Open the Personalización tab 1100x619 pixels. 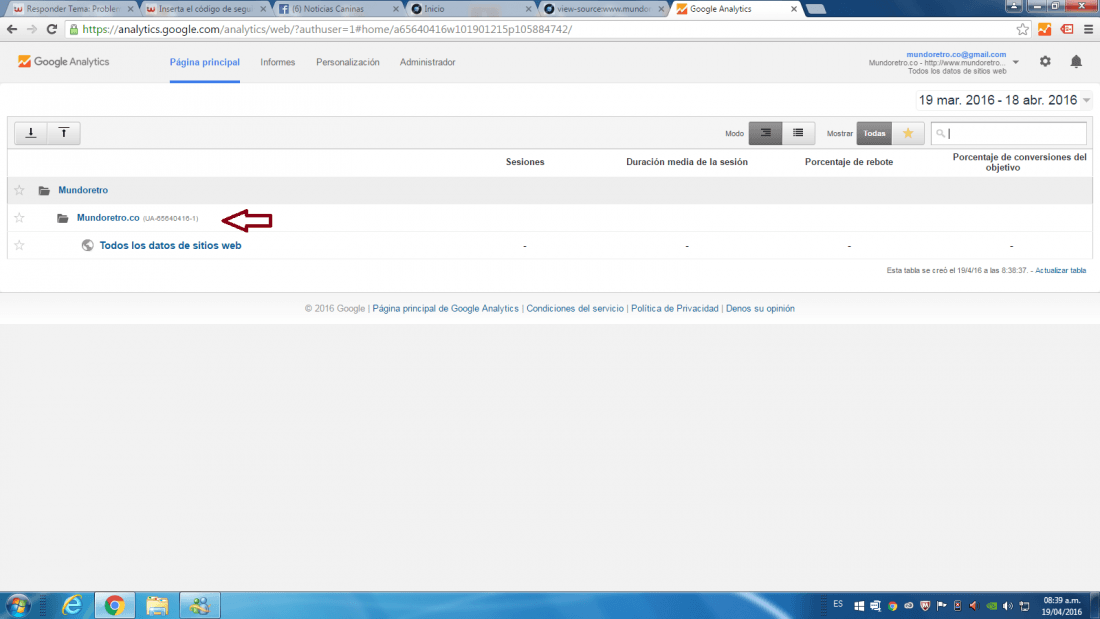(348, 62)
